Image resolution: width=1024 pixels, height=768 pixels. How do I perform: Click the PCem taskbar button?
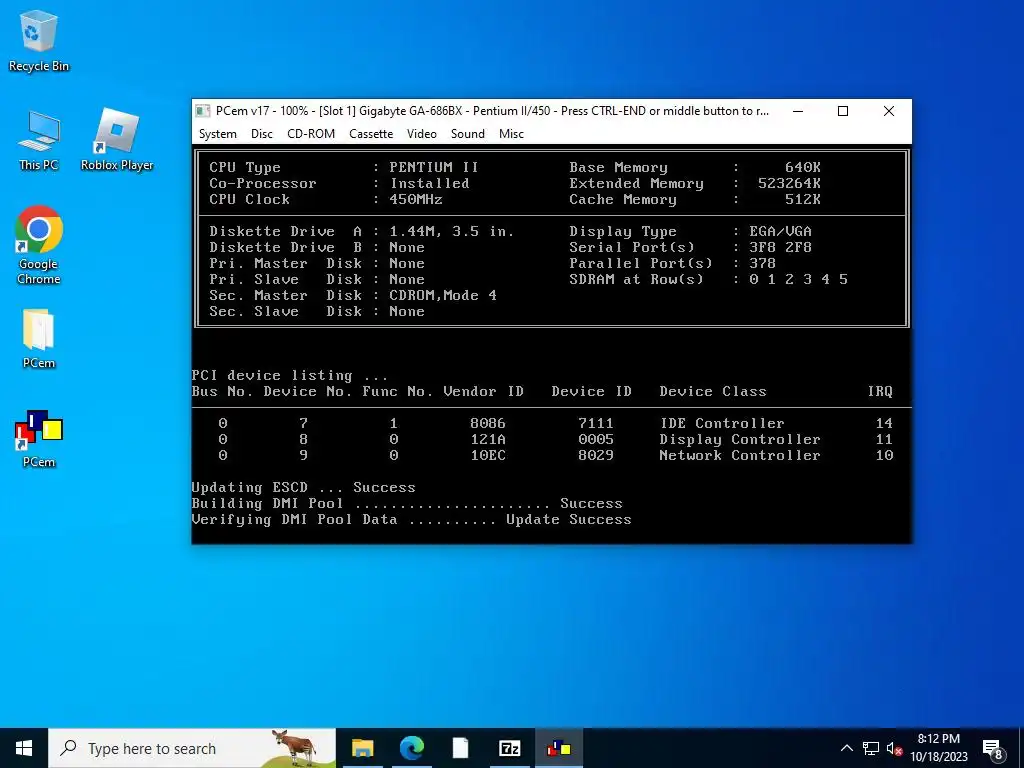click(x=559, y=748)
